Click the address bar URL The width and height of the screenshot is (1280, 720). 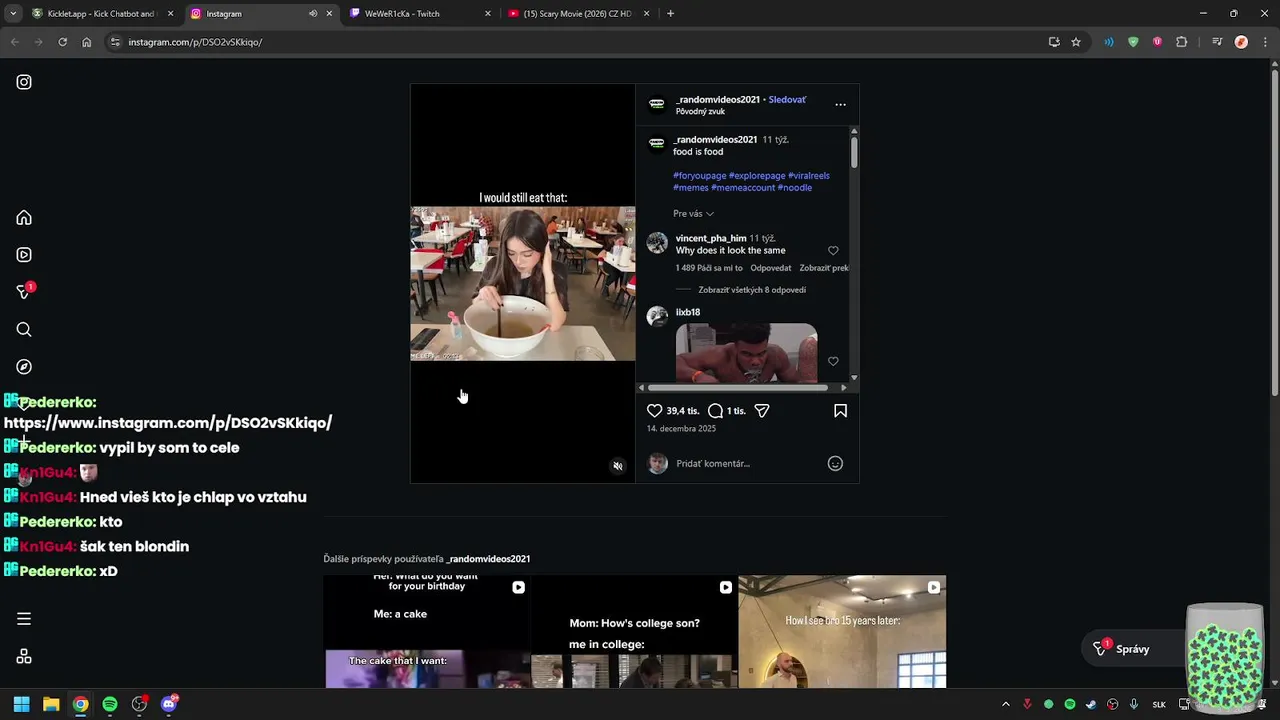(x=195, y=42)
